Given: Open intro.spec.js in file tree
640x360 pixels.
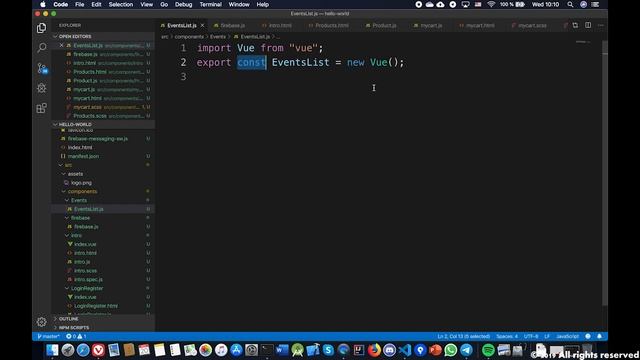Looking at the screenshot, I should (103, 280).
